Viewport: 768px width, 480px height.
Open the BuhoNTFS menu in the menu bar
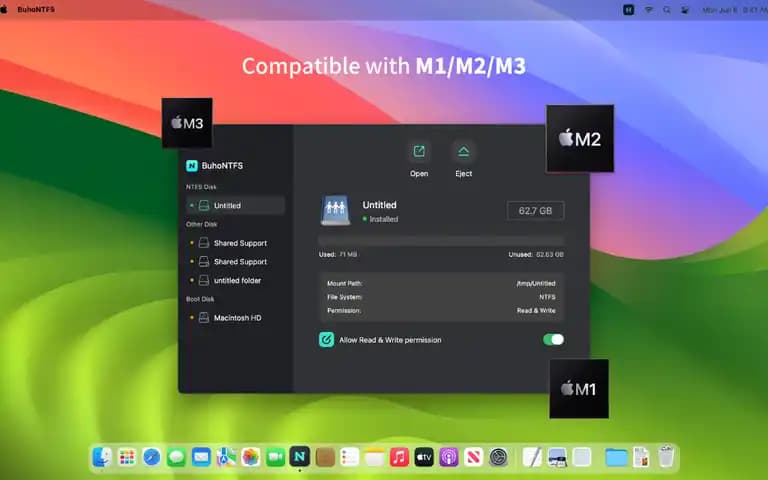pos(36,9)
